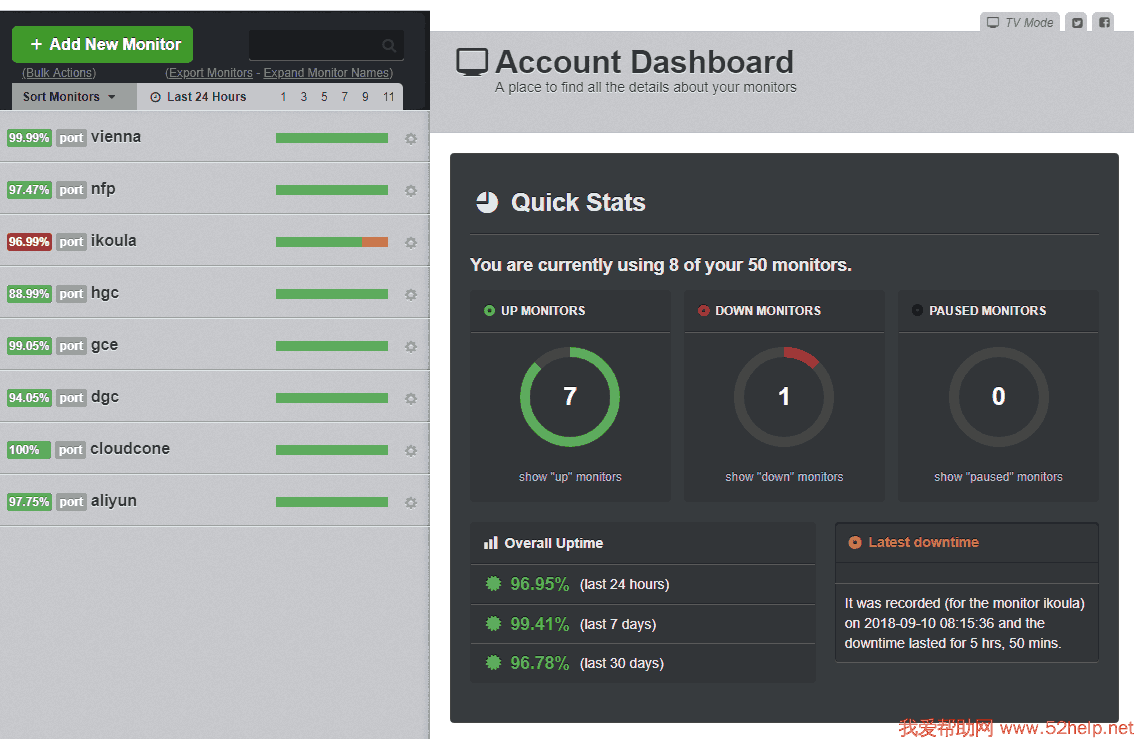Viewport: 1140px width, 739px height.
Task: Click the Twitter icon at top right
Action: pos(1076,22)
